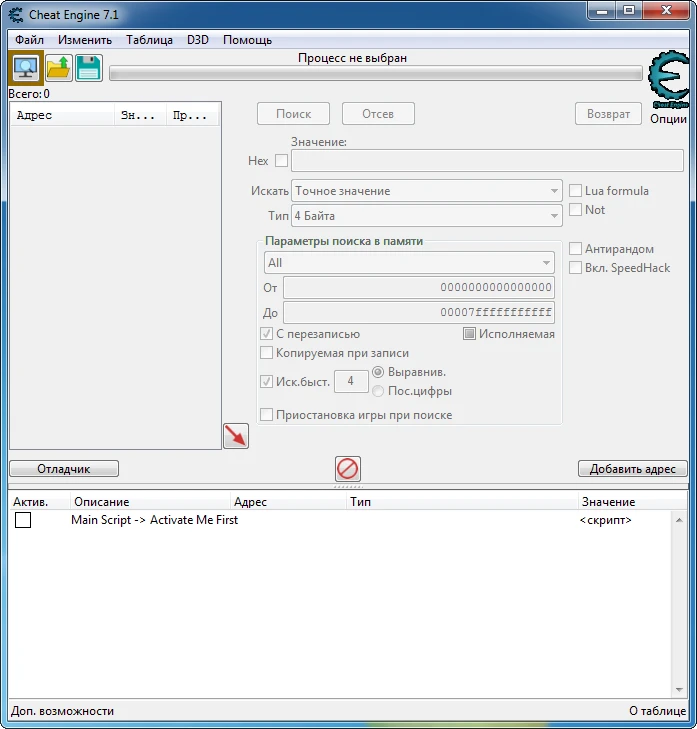The image size is (697, 729).
Task: Click the Пр... column header
Action: click(193, 115)
